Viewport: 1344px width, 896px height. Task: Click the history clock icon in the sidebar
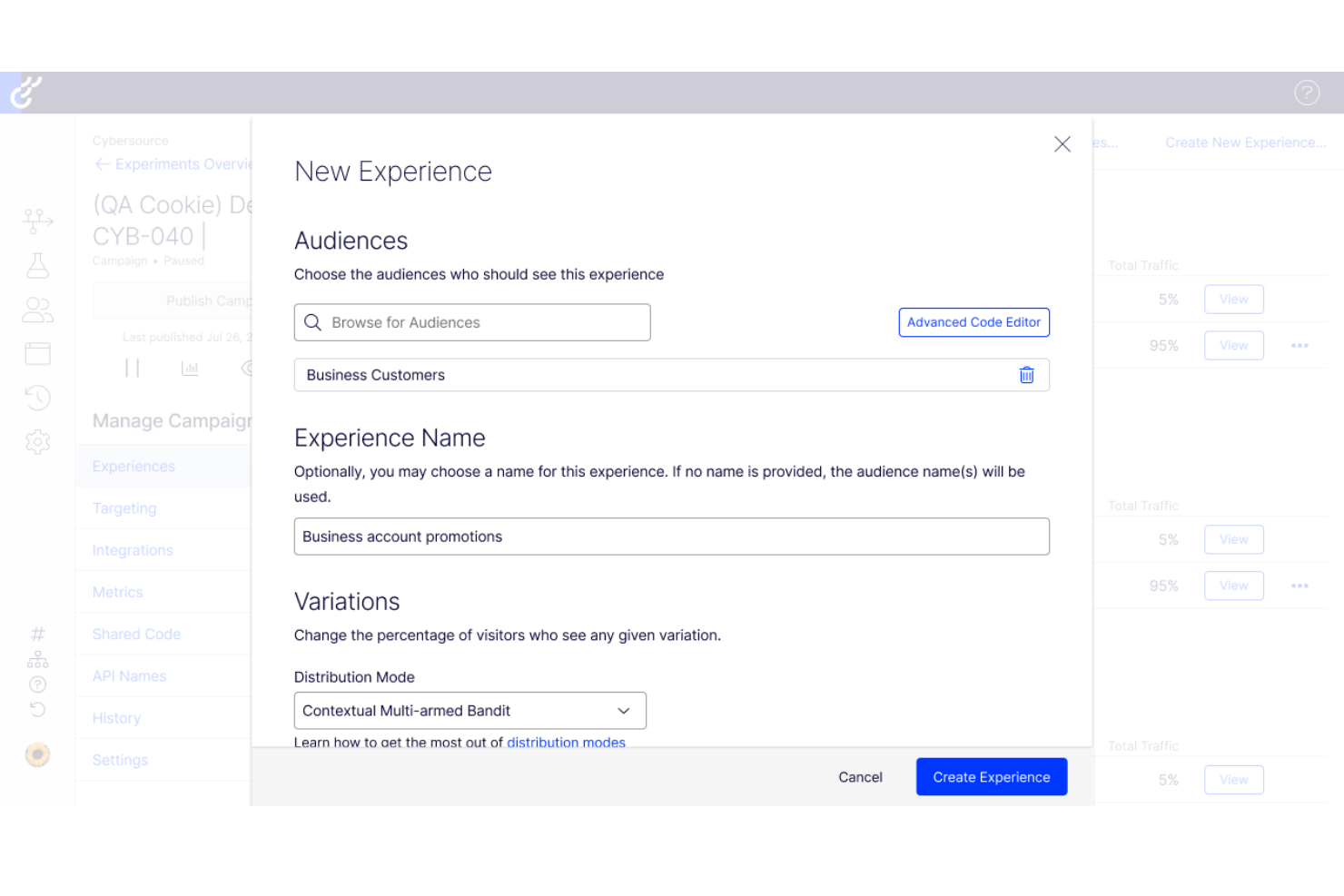(x=37, y=398)
